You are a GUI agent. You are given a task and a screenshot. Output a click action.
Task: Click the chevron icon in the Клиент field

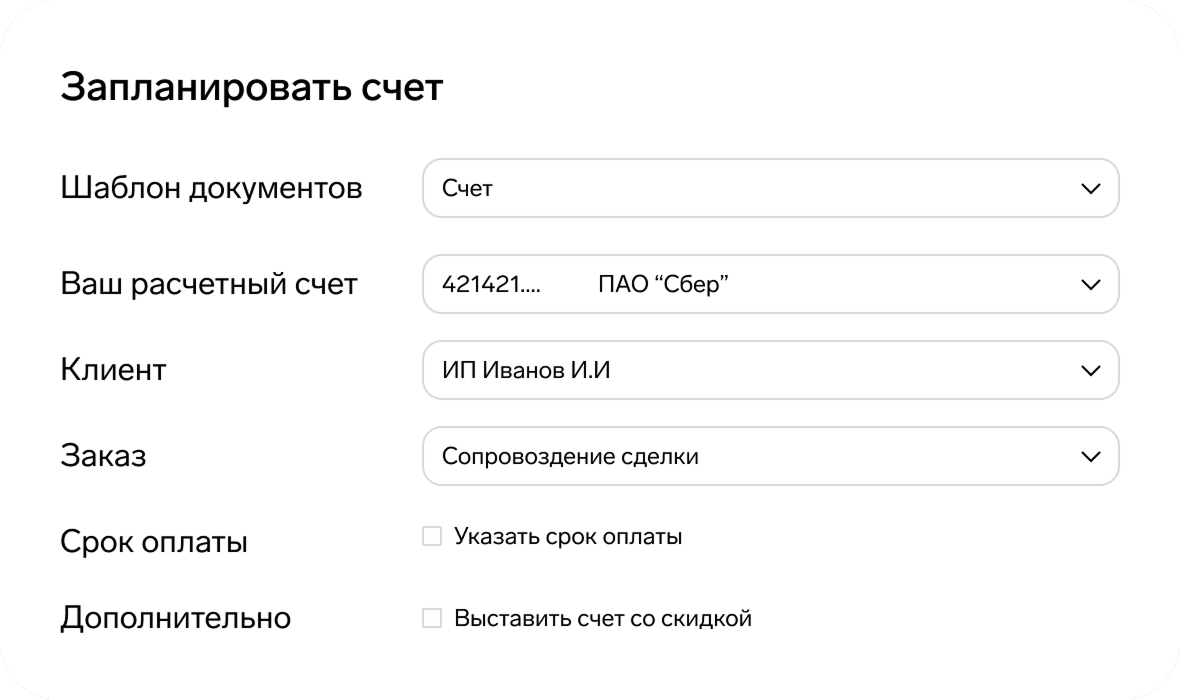tap(1090, 370)
